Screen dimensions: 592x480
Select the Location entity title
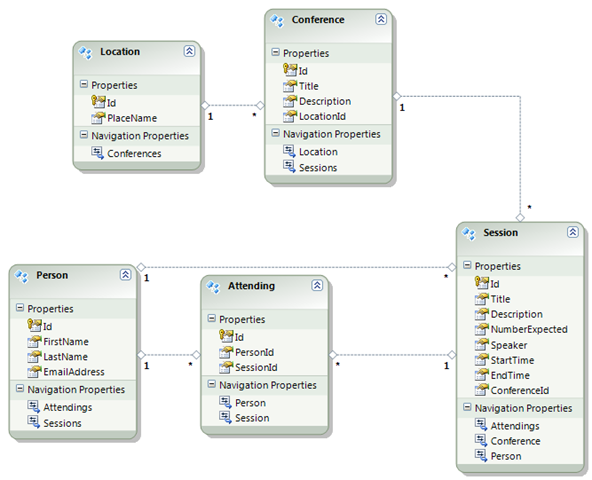click(120, 51)
